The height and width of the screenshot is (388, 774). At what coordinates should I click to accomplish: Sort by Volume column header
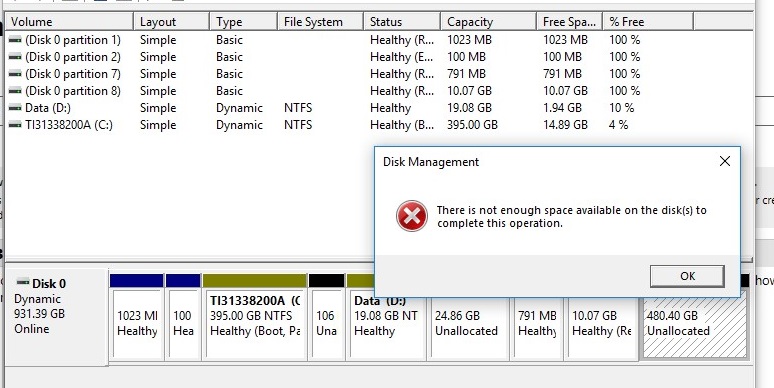coord(70,22)
